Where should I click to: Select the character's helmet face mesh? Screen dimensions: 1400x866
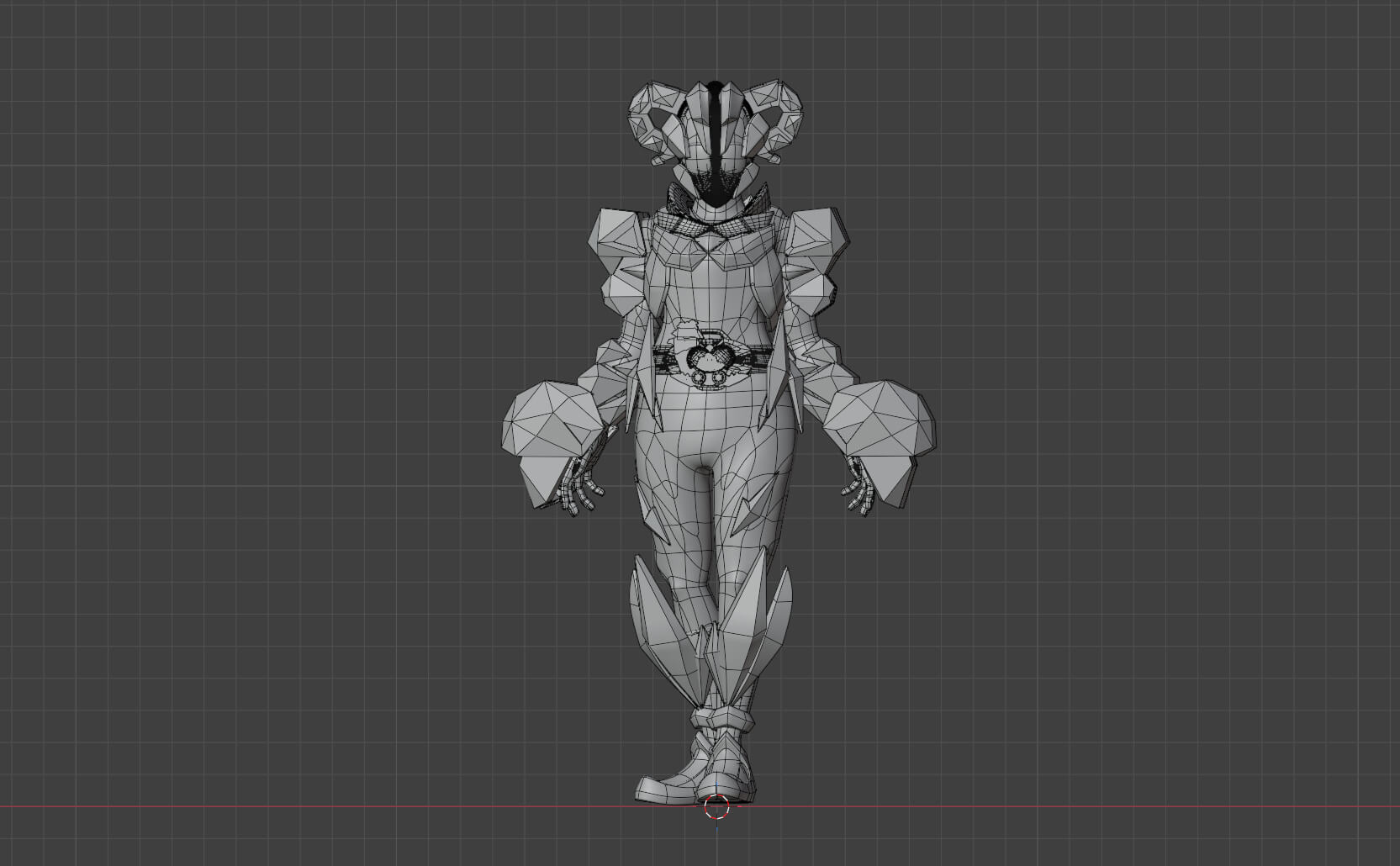tap(715, 143)
